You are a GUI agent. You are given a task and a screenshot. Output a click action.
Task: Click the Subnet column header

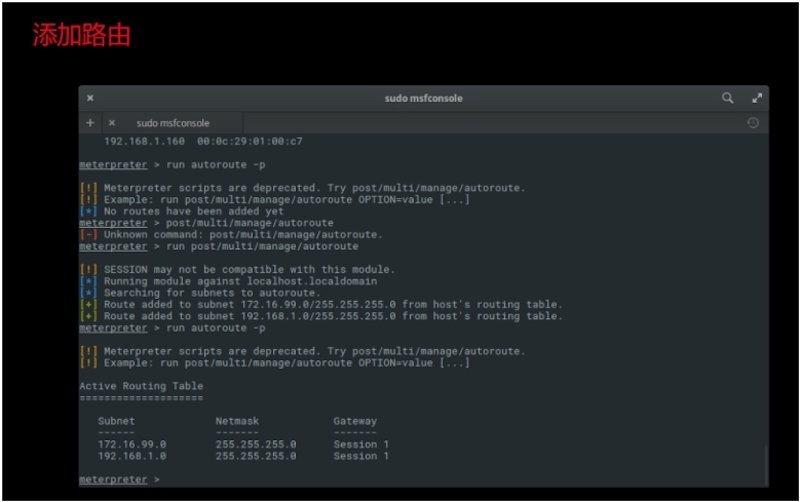coord(116,421)
